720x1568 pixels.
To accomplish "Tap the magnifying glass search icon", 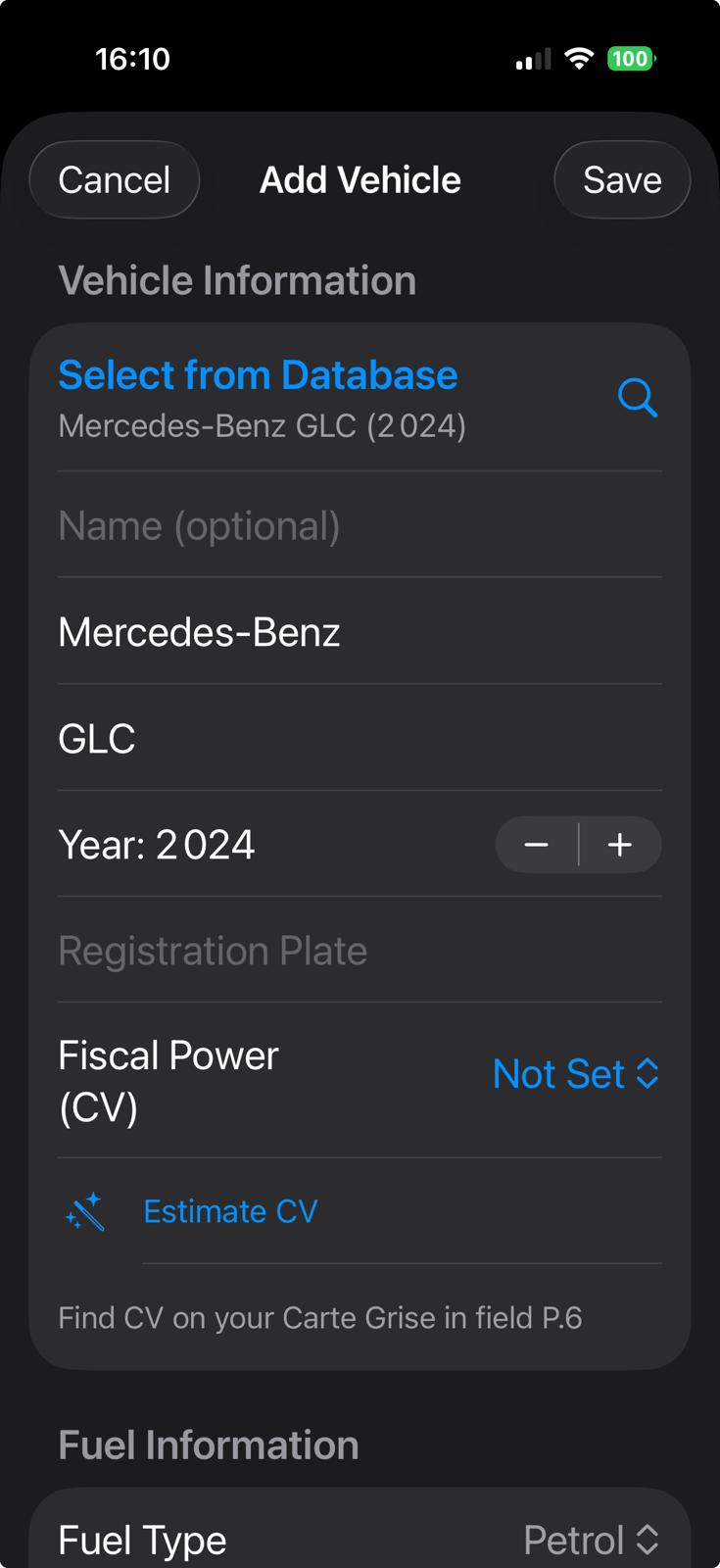I will coord(638,398).
